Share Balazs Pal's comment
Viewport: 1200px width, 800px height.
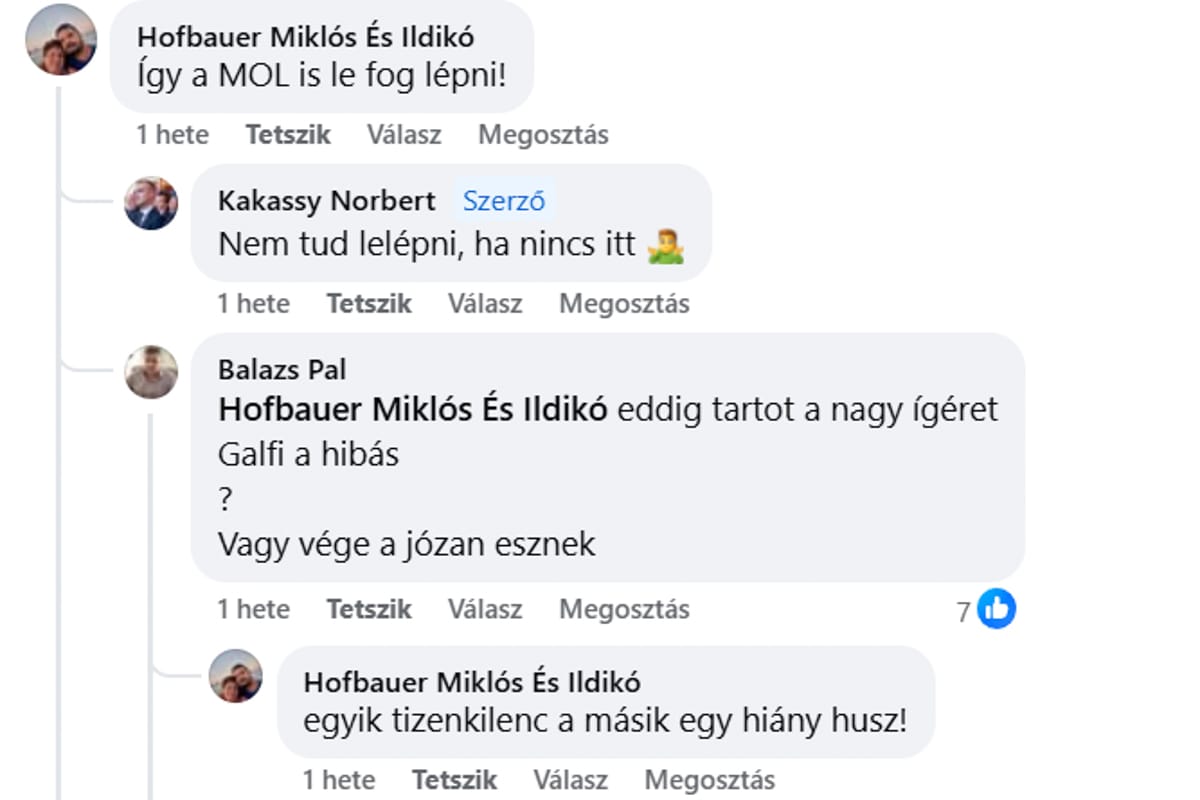point(624,609)
